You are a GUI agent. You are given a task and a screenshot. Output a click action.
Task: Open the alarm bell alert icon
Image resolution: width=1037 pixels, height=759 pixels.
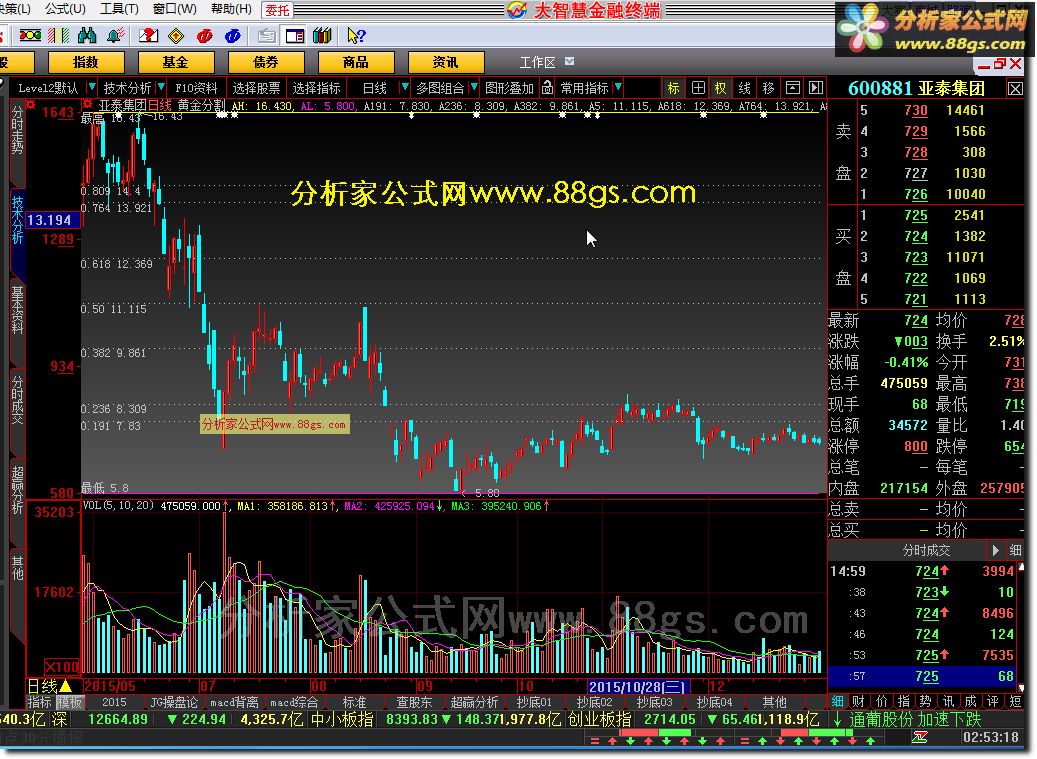pos(115,36)
